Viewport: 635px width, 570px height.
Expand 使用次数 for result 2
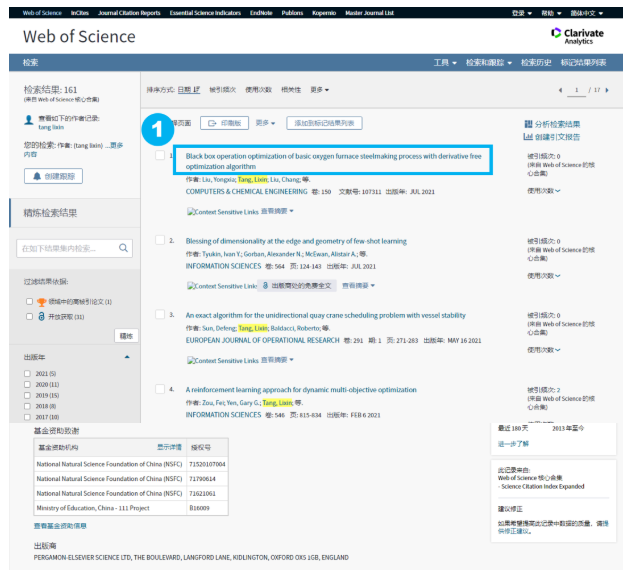(x=543, y=276)
